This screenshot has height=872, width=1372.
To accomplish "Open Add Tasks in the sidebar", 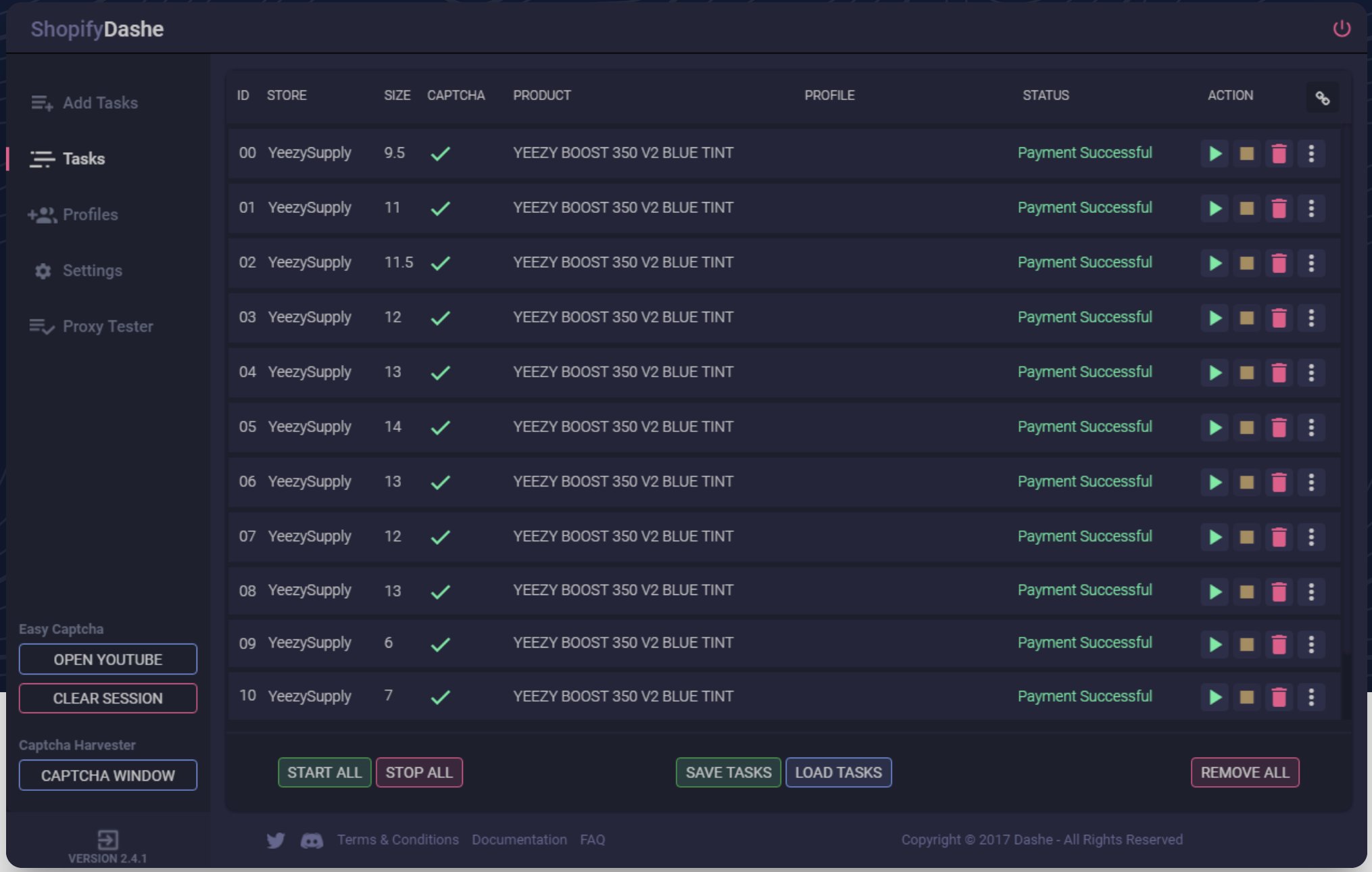I will (84, 103).
